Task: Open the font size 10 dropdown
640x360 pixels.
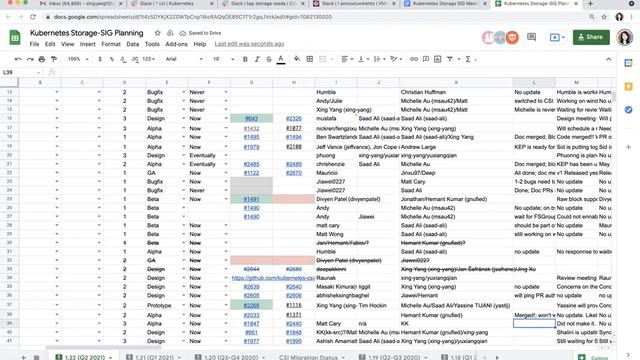Action: (223, 59)
